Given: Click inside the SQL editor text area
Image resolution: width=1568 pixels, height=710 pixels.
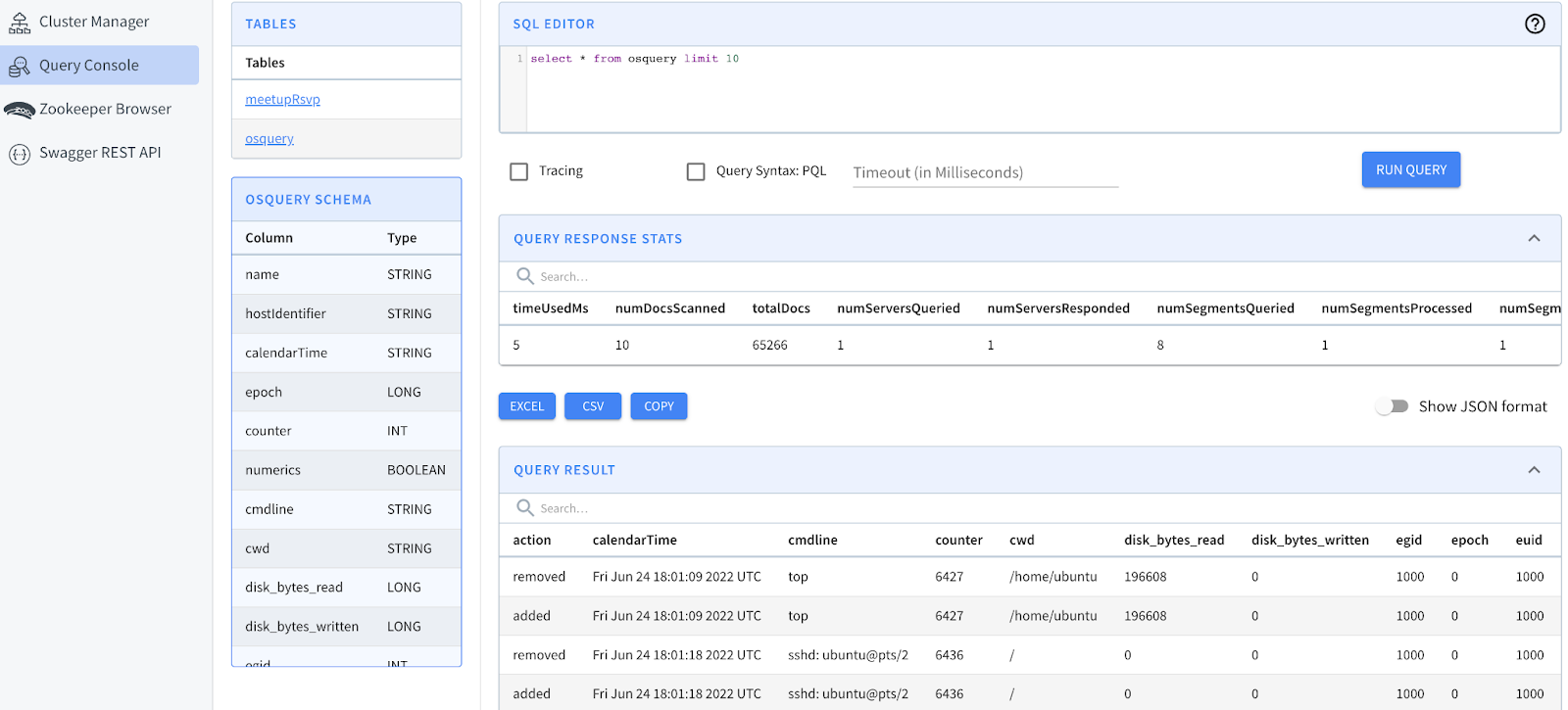Looking at the screenshot, I should [1043, 89].
